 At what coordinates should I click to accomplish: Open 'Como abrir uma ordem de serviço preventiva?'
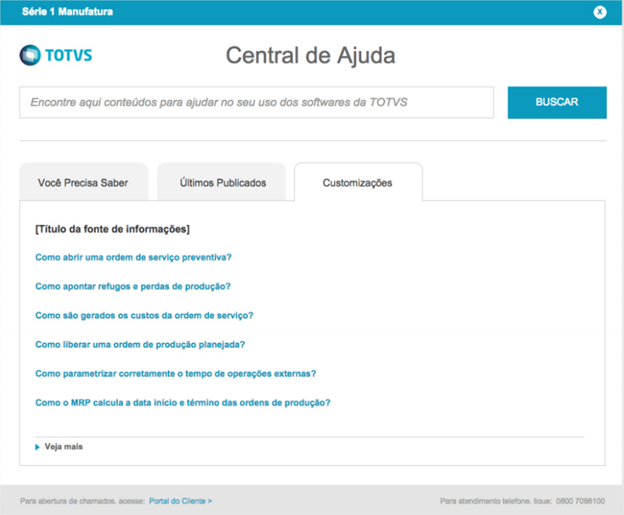coord(133,257)
